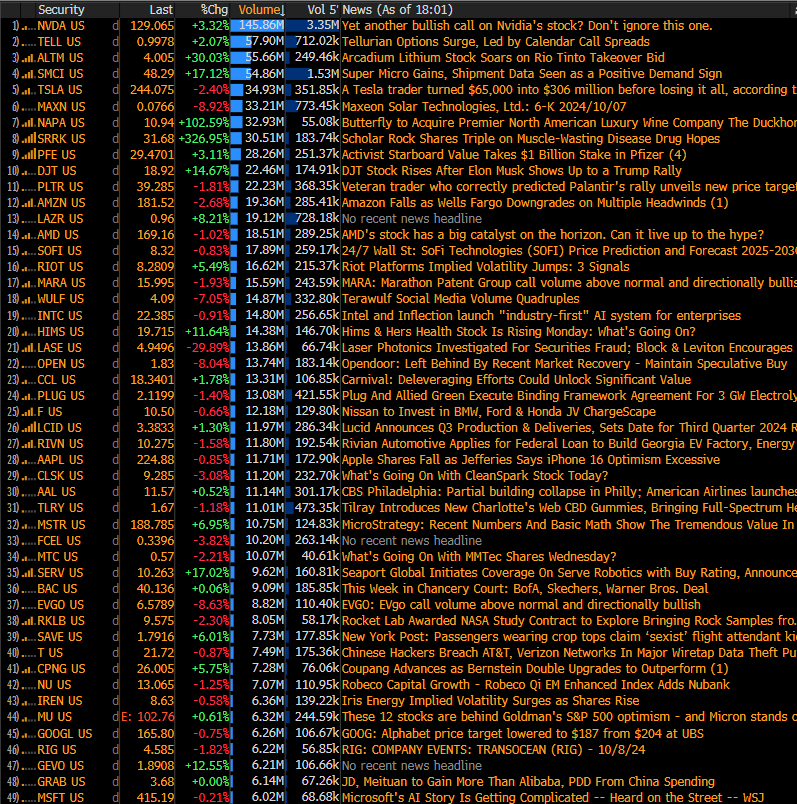Viewport: 797px width, 804px height.
Task: Click the activity bars icon beside MAXN US
Action: point(28,107)
